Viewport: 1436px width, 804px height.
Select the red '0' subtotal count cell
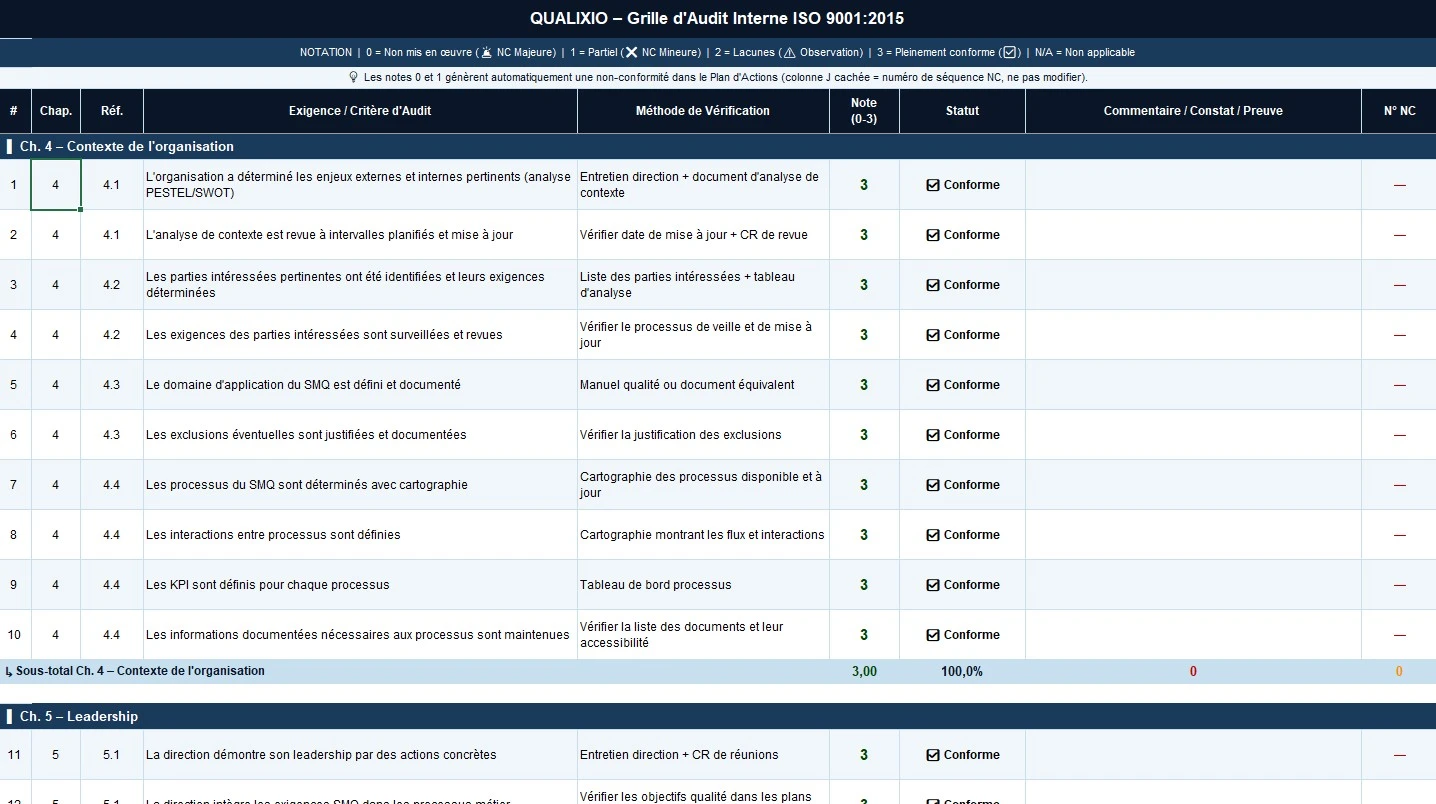[x=1193, y=671]
